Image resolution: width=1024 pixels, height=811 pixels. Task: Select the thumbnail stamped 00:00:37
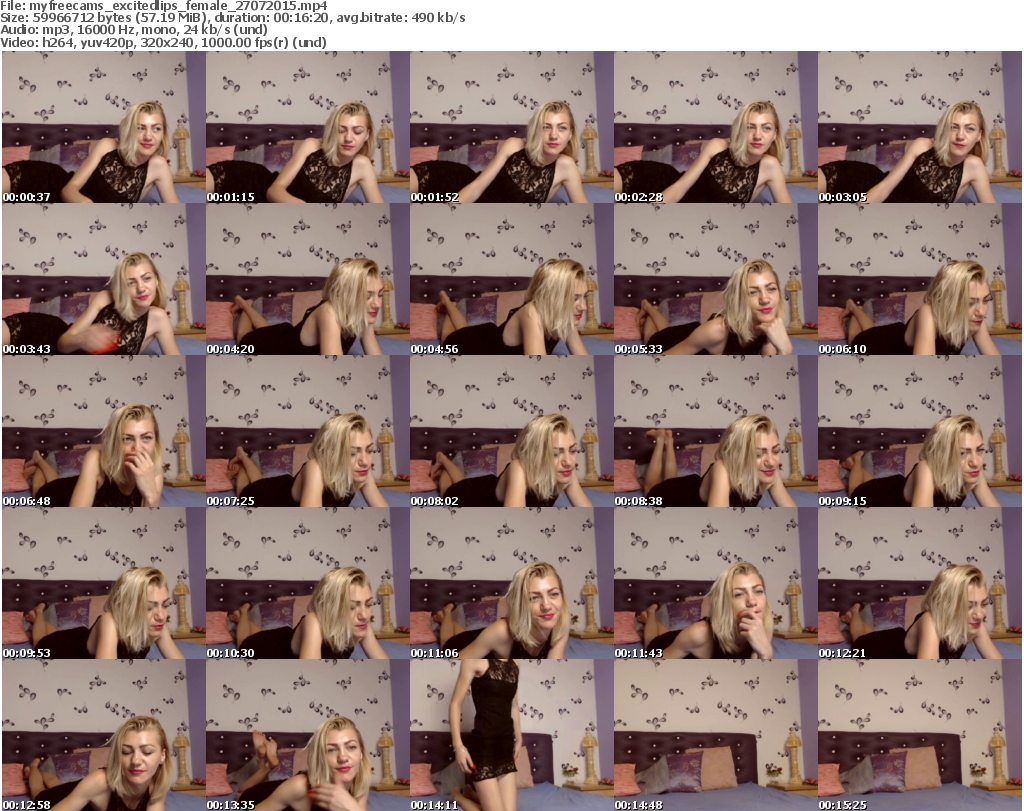(x=104, y=127)
